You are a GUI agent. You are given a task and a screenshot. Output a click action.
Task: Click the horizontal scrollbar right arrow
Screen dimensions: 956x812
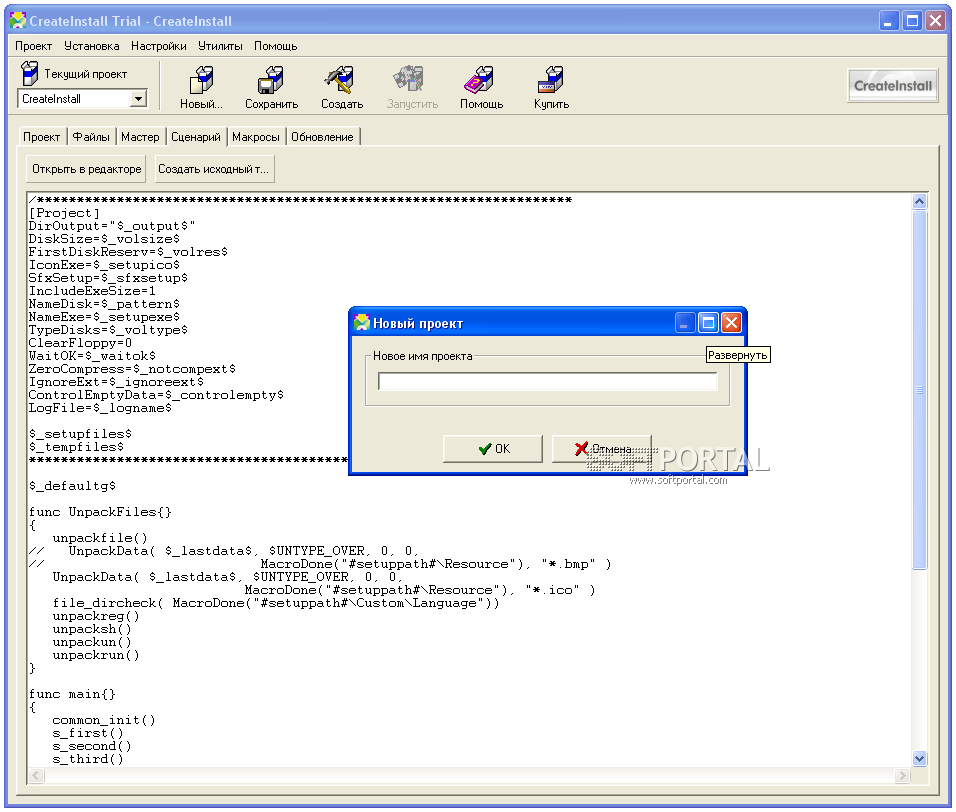[x=902, y=775]
